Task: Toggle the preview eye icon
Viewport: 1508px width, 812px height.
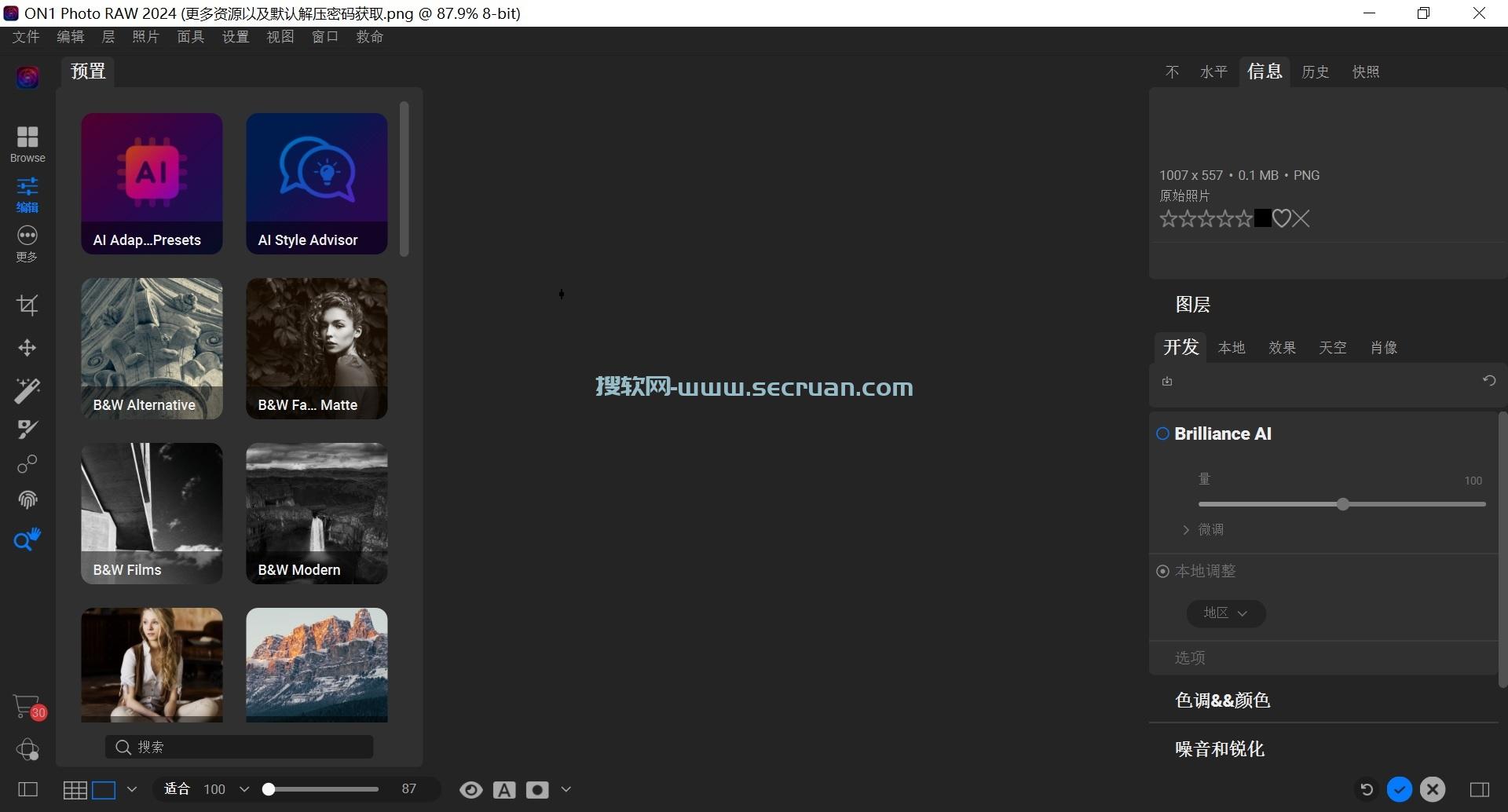Action: tap(471, 790)
